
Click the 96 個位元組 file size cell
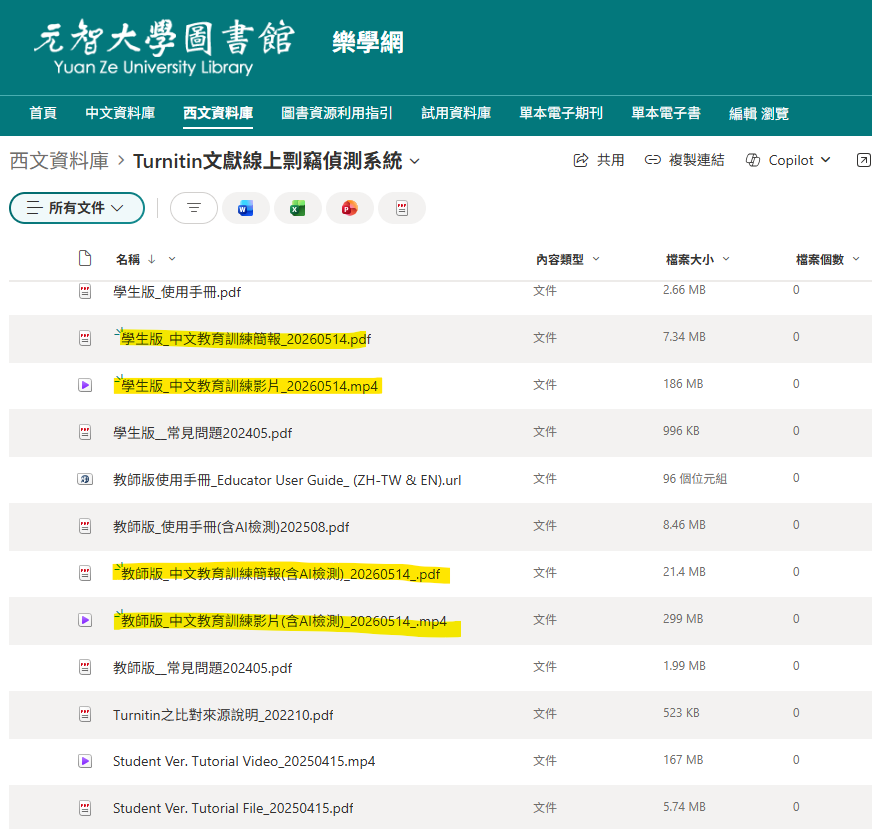coord(695,478)
